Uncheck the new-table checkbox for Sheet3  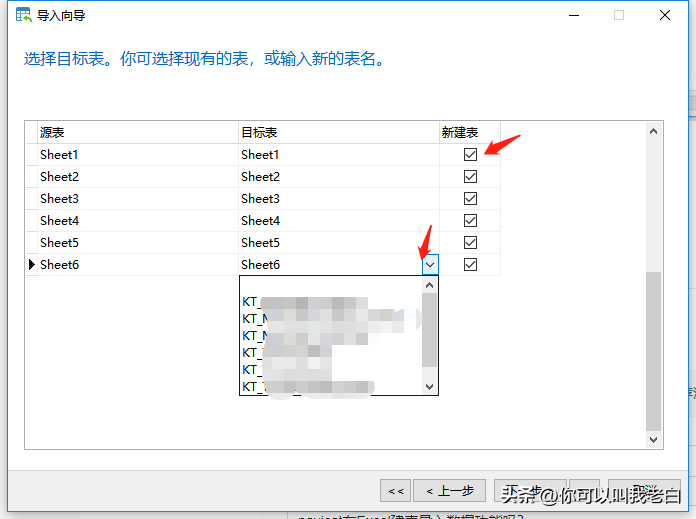point(470,198)
